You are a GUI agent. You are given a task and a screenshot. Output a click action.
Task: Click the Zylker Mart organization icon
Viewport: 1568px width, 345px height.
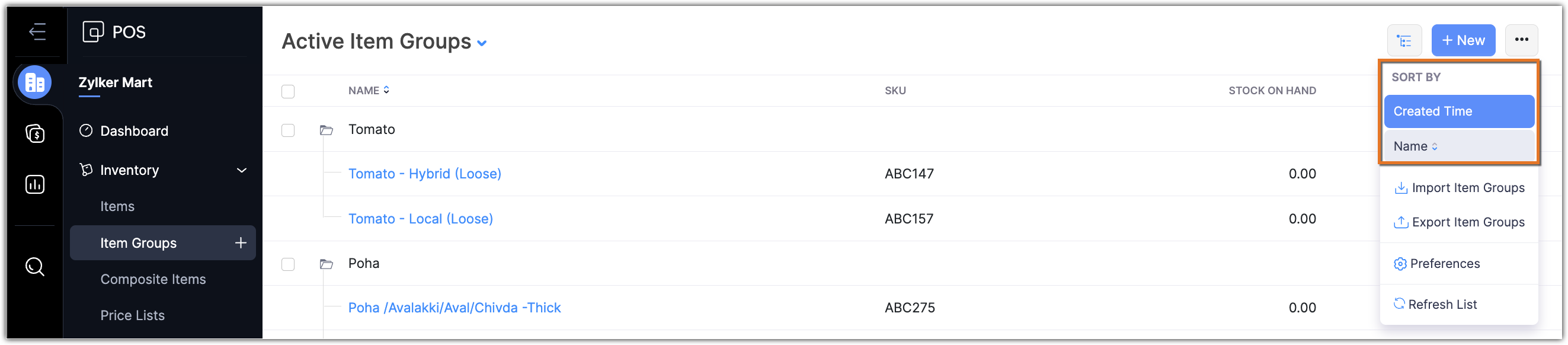coord(35,82)
